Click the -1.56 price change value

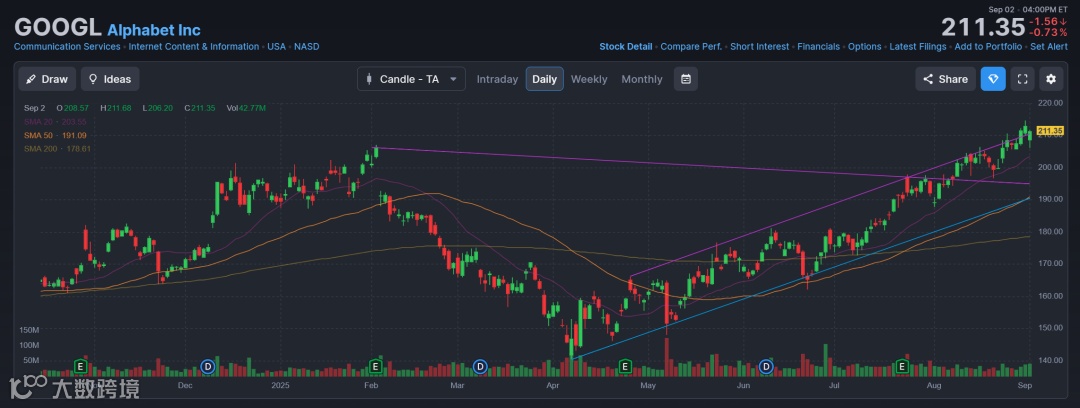pyautogui.click(x=1048, y=22)
